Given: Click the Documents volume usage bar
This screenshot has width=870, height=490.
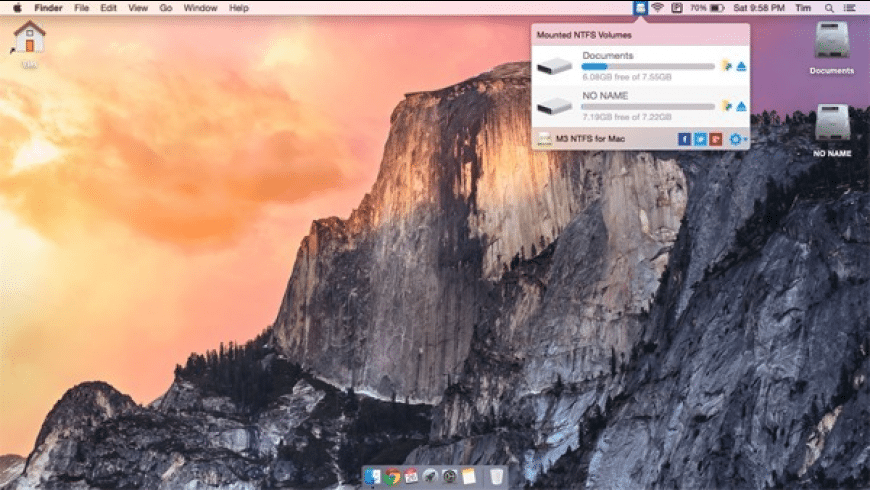Looking at the screenshot, I should (648, 67).
